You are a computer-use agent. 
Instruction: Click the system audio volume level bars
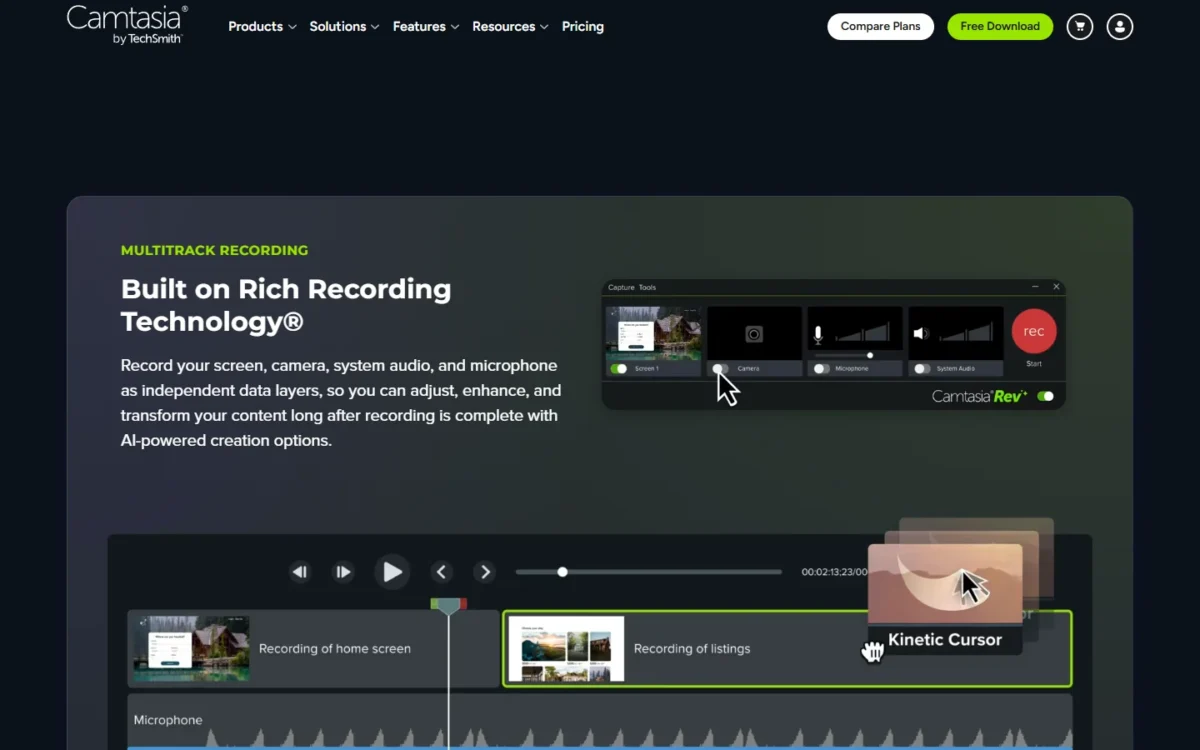(x=965, y=333)
